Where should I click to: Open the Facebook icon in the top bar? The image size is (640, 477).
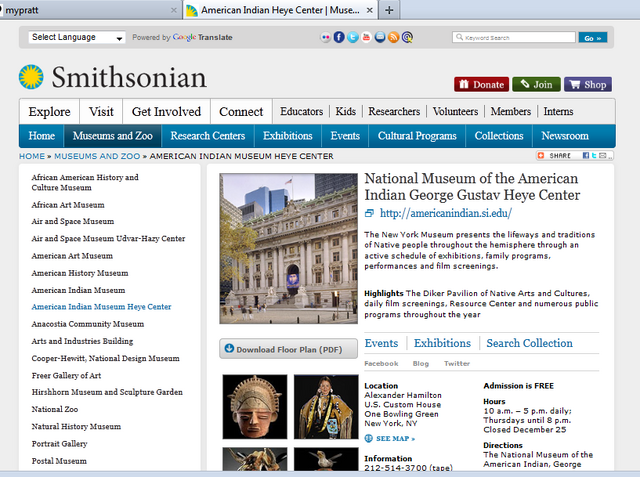pos(339,37)
